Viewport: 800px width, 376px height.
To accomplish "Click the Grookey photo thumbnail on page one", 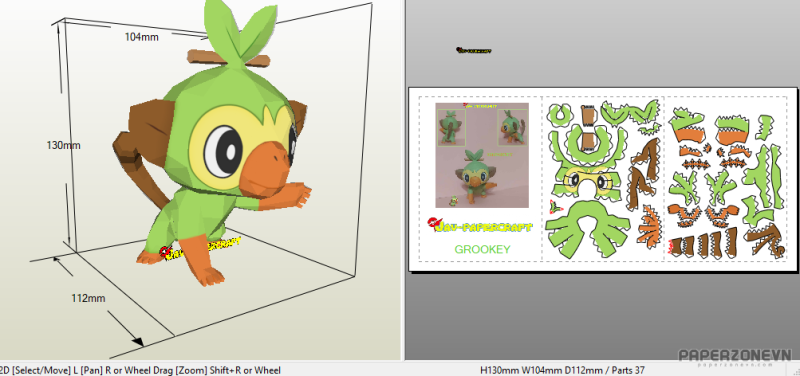I will coord(482,155).
